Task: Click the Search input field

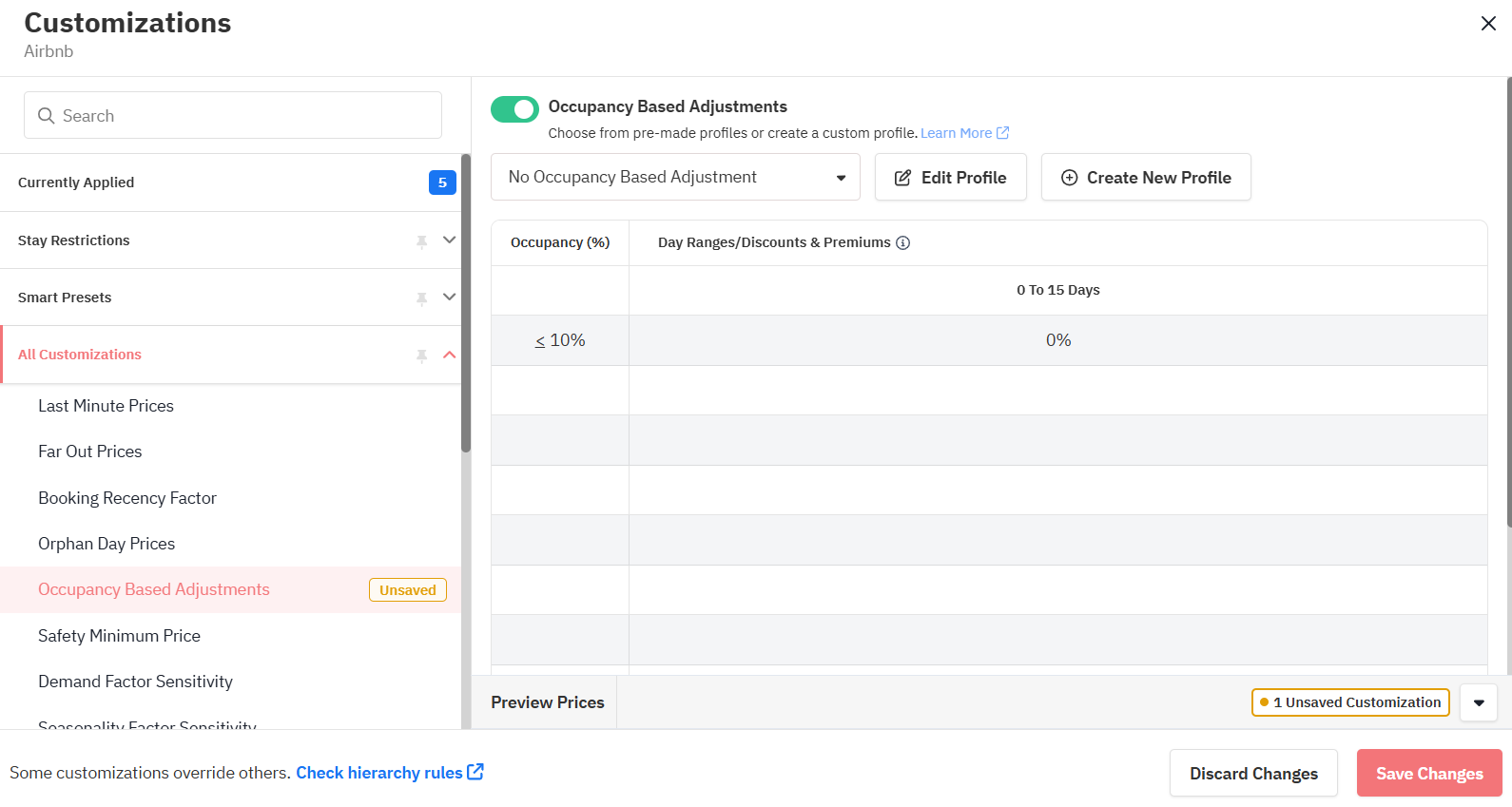Action: point(233,116)
